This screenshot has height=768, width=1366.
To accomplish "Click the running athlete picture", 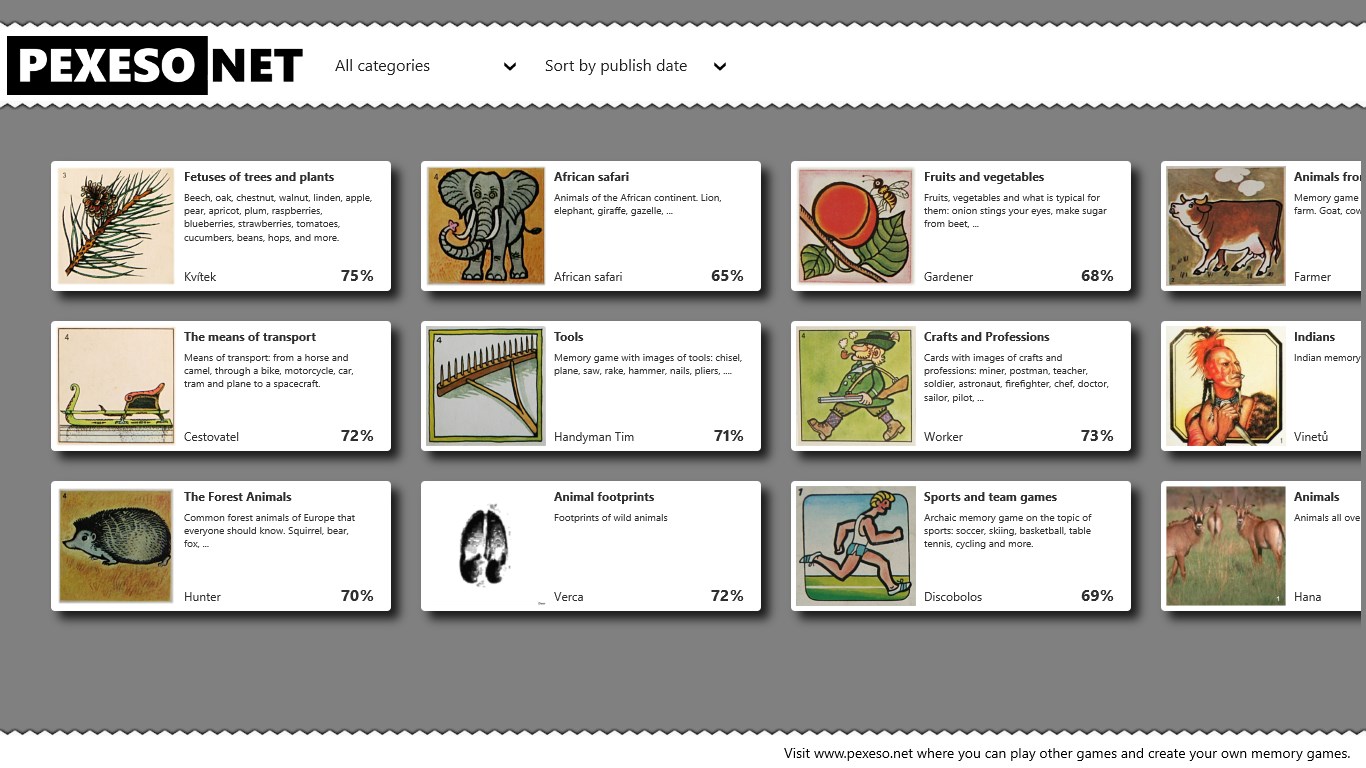I will click(x=856, y=546).
